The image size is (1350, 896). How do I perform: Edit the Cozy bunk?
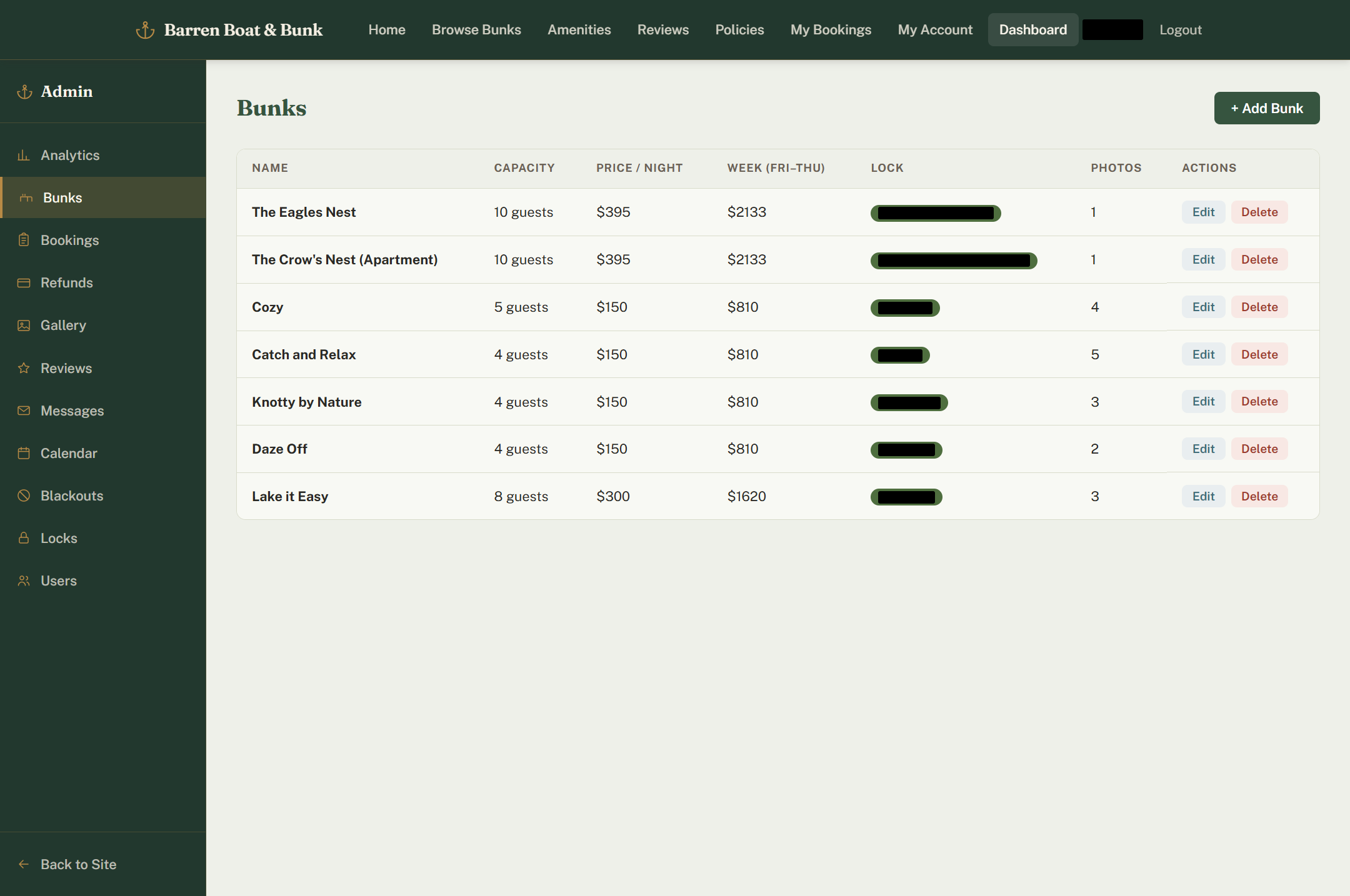(x=1203, y=307)
